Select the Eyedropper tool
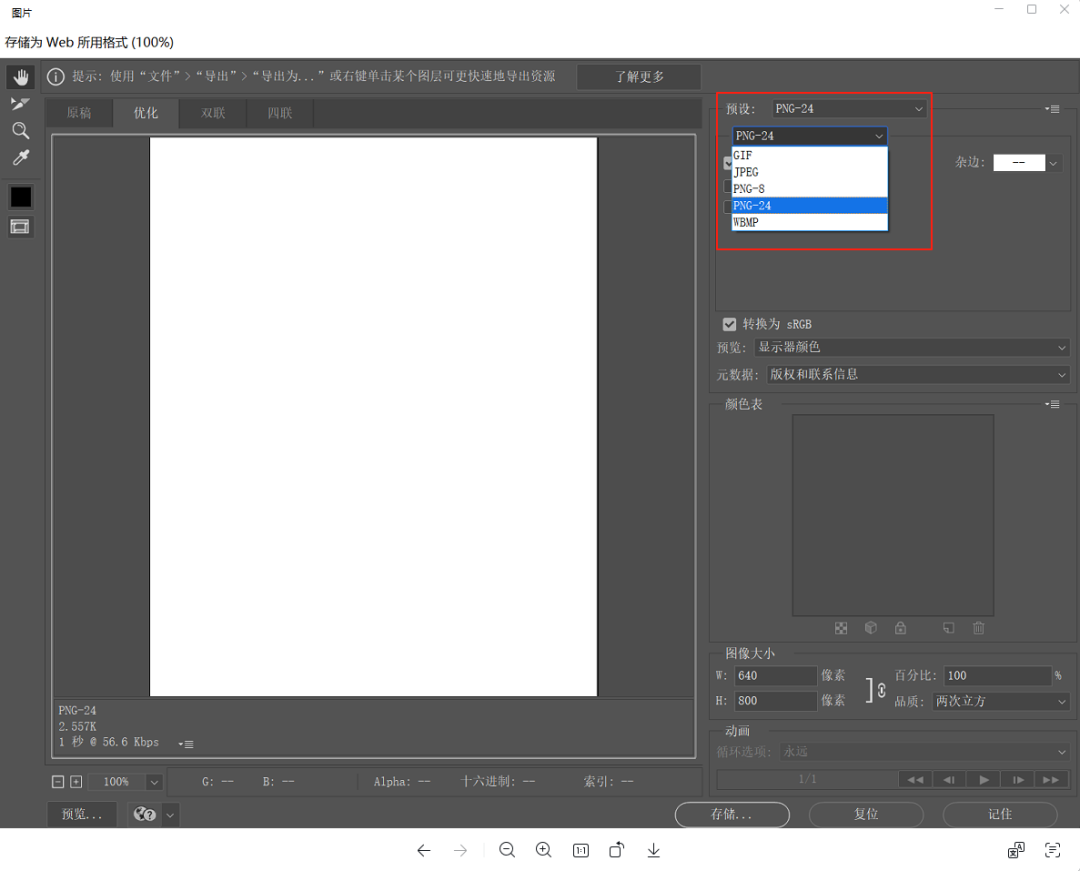Viewport: 1080px width, 871px height. coord(21,157)
